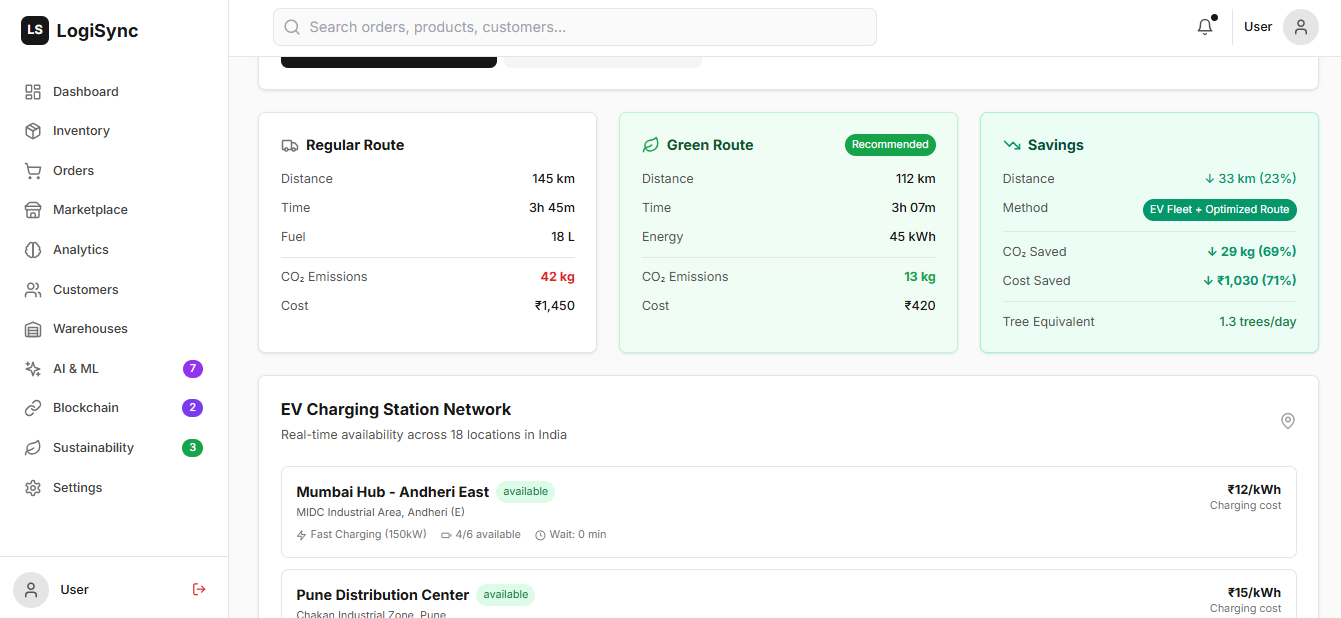Click the 1.3 trees/day value

(x=1258, y=322)
